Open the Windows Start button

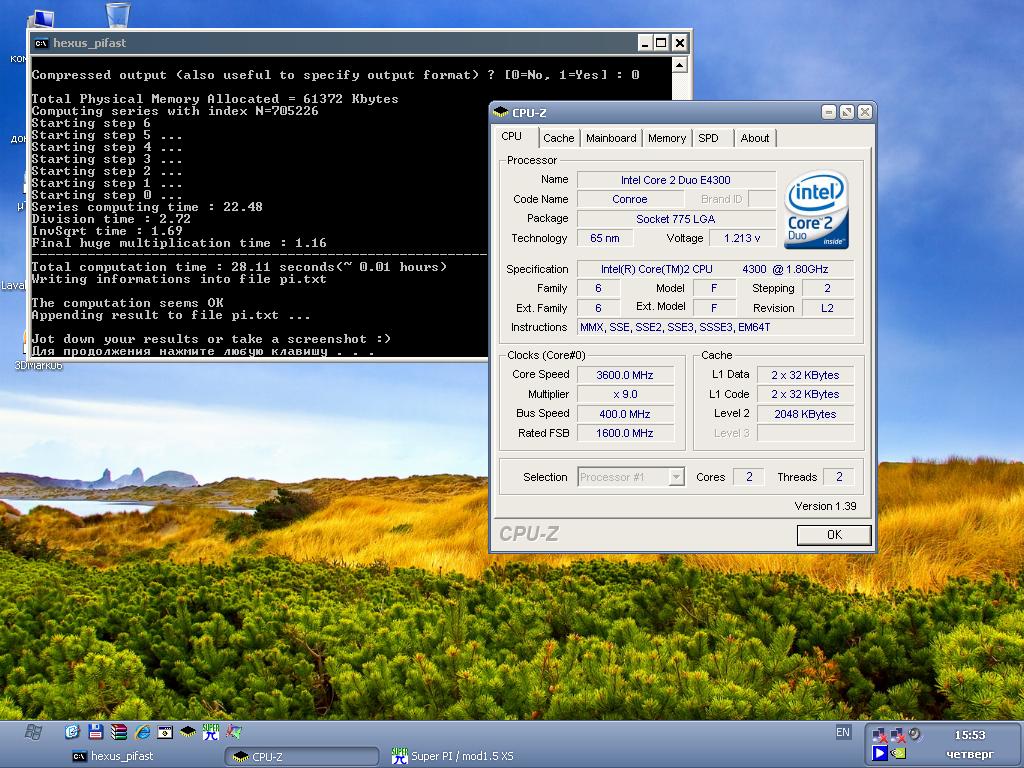33,732
